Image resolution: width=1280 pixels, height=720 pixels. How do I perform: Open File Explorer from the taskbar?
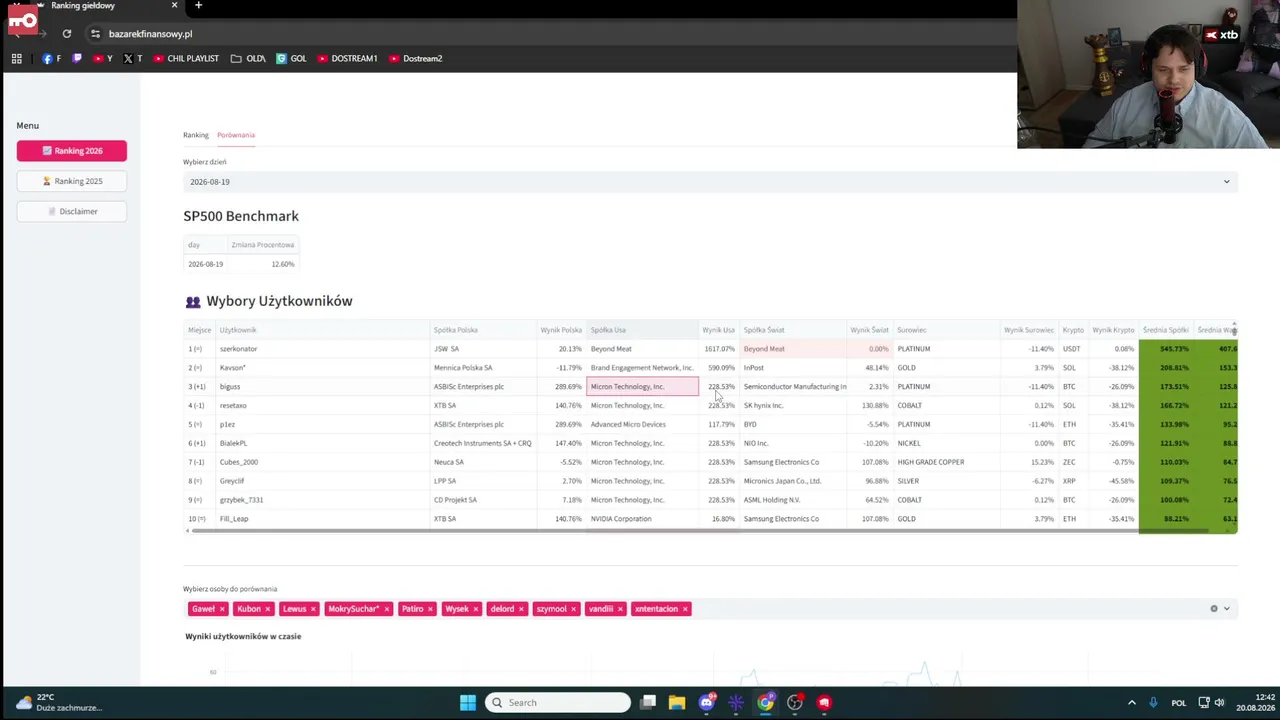point(677,702)
